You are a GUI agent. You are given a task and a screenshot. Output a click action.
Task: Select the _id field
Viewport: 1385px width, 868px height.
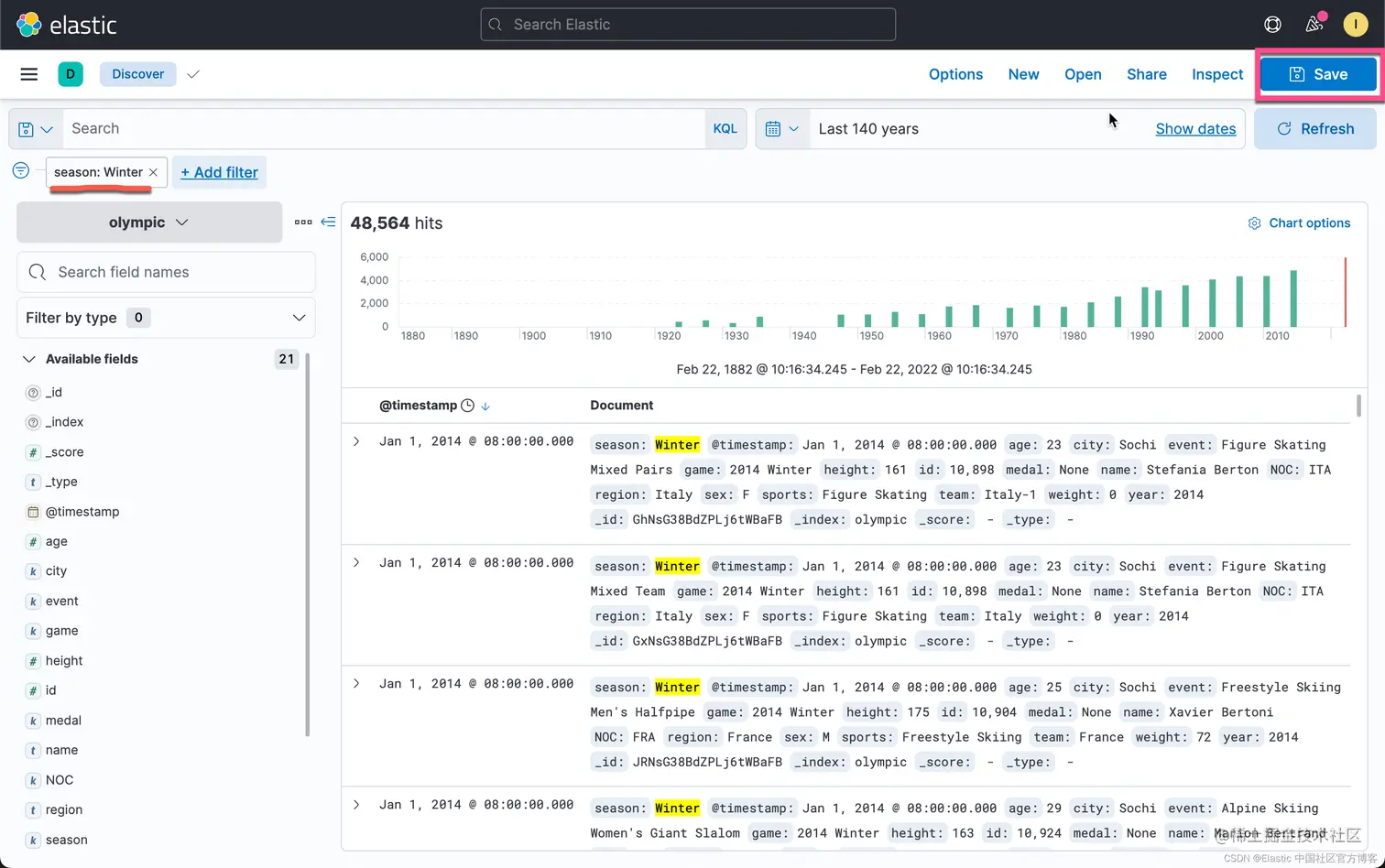pyautogui.click(x=54, y=393)
